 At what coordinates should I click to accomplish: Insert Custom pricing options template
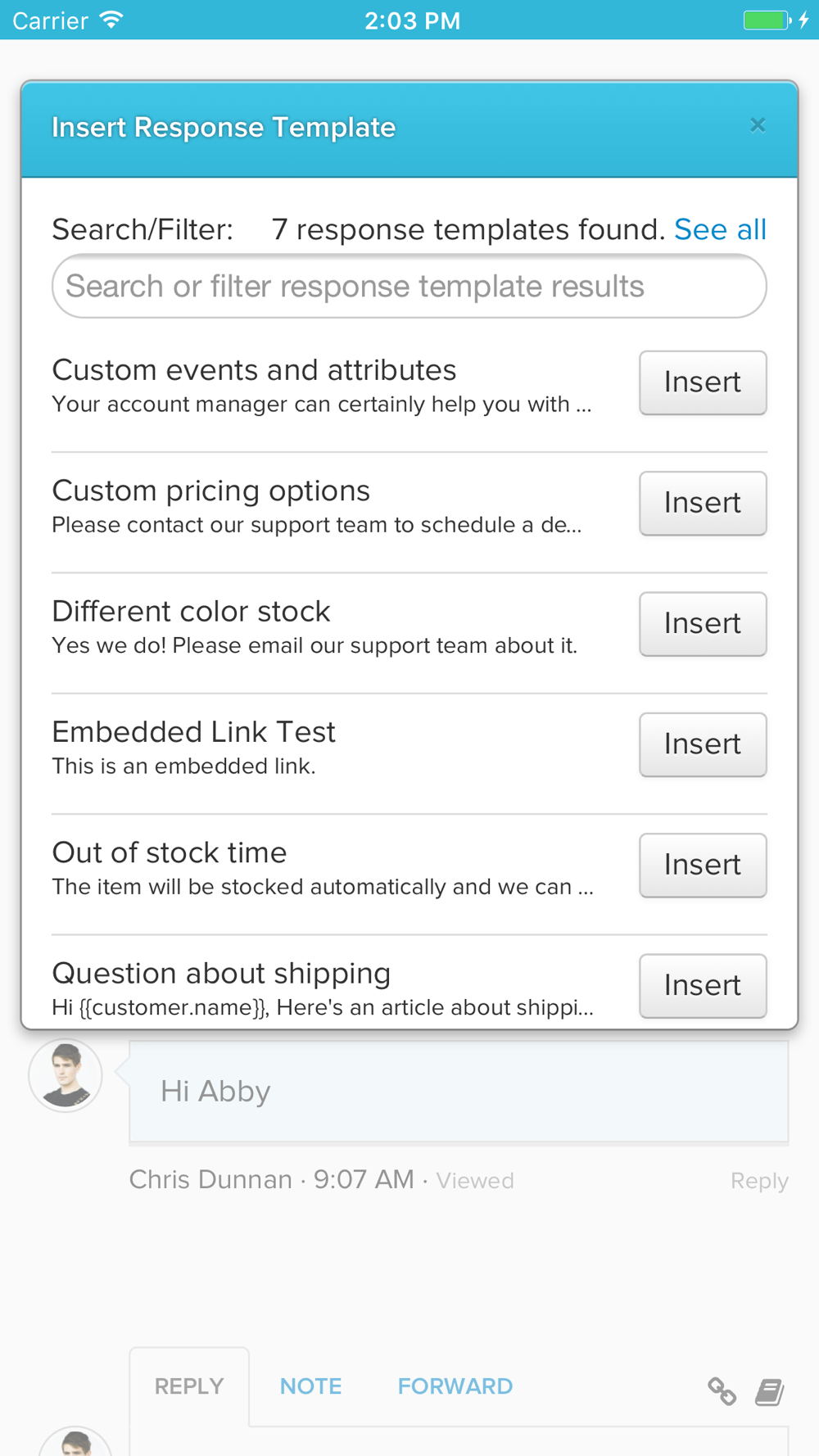pos(702,503)
